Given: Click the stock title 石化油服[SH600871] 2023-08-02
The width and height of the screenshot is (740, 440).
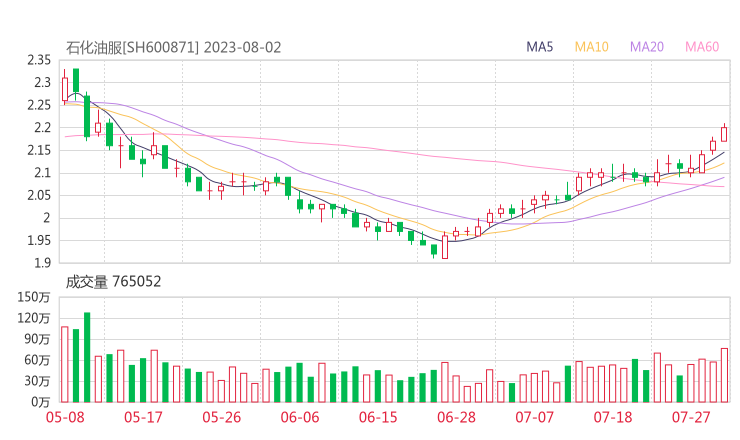Looking at the screenshot, I should pos(173,47).
